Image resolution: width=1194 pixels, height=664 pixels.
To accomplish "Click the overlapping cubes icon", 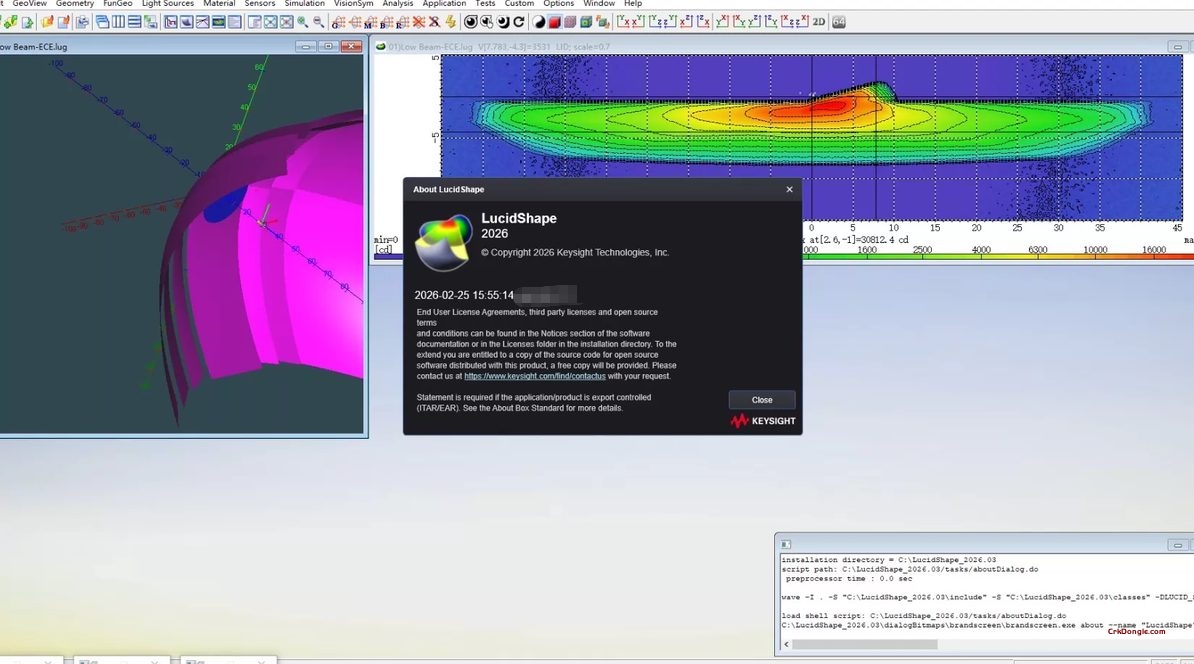I will [602, 22].
